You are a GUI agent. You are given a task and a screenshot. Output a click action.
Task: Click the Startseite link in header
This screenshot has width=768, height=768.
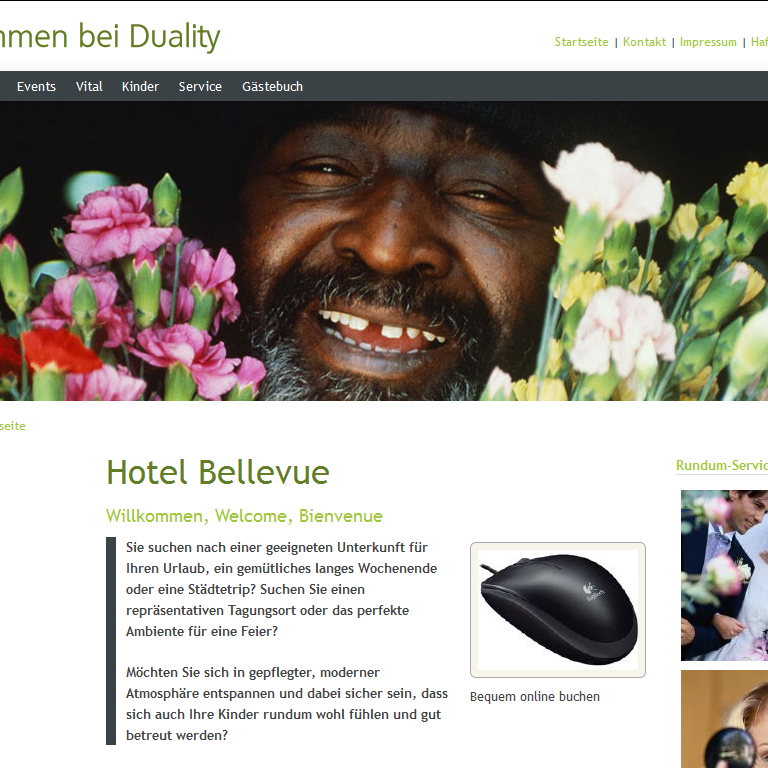coord(581,42)
